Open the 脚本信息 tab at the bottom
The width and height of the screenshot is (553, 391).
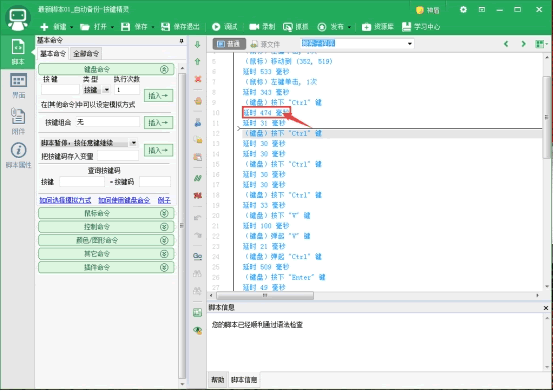244,380
